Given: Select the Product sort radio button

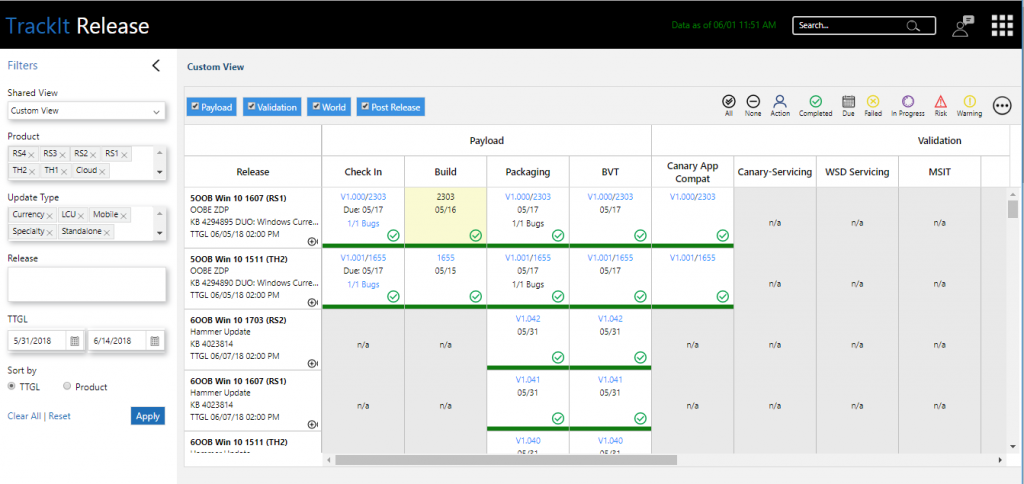Looking at the screenshot, I should pos(67,387).
